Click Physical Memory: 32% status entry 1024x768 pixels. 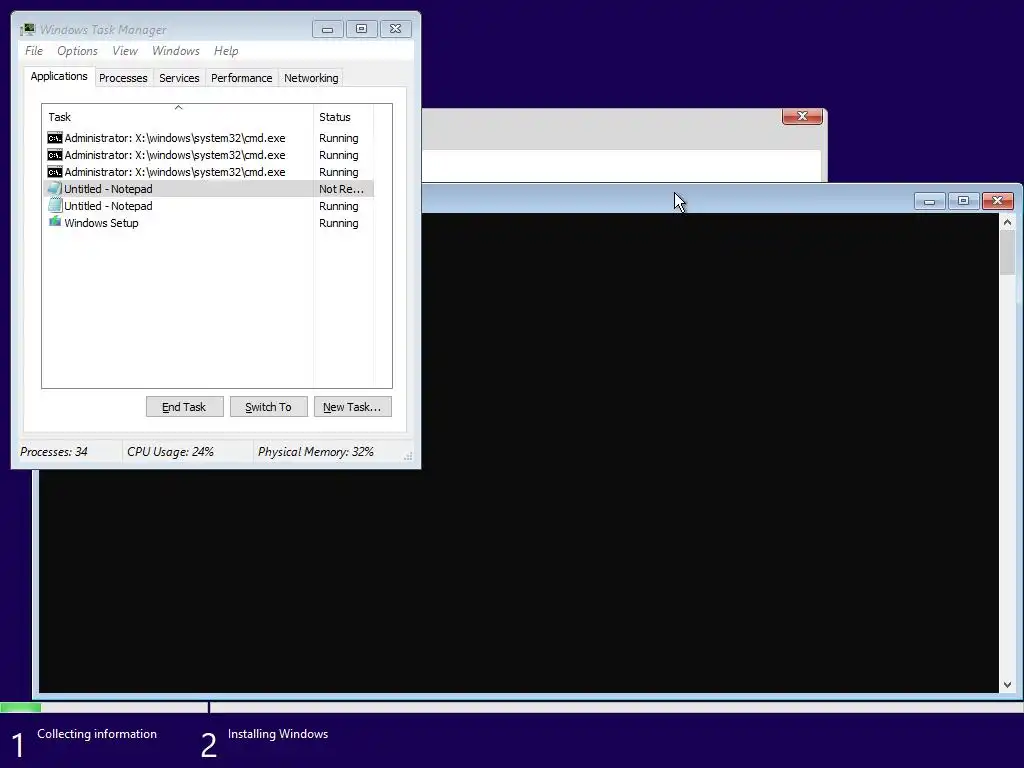pos(315,452)
